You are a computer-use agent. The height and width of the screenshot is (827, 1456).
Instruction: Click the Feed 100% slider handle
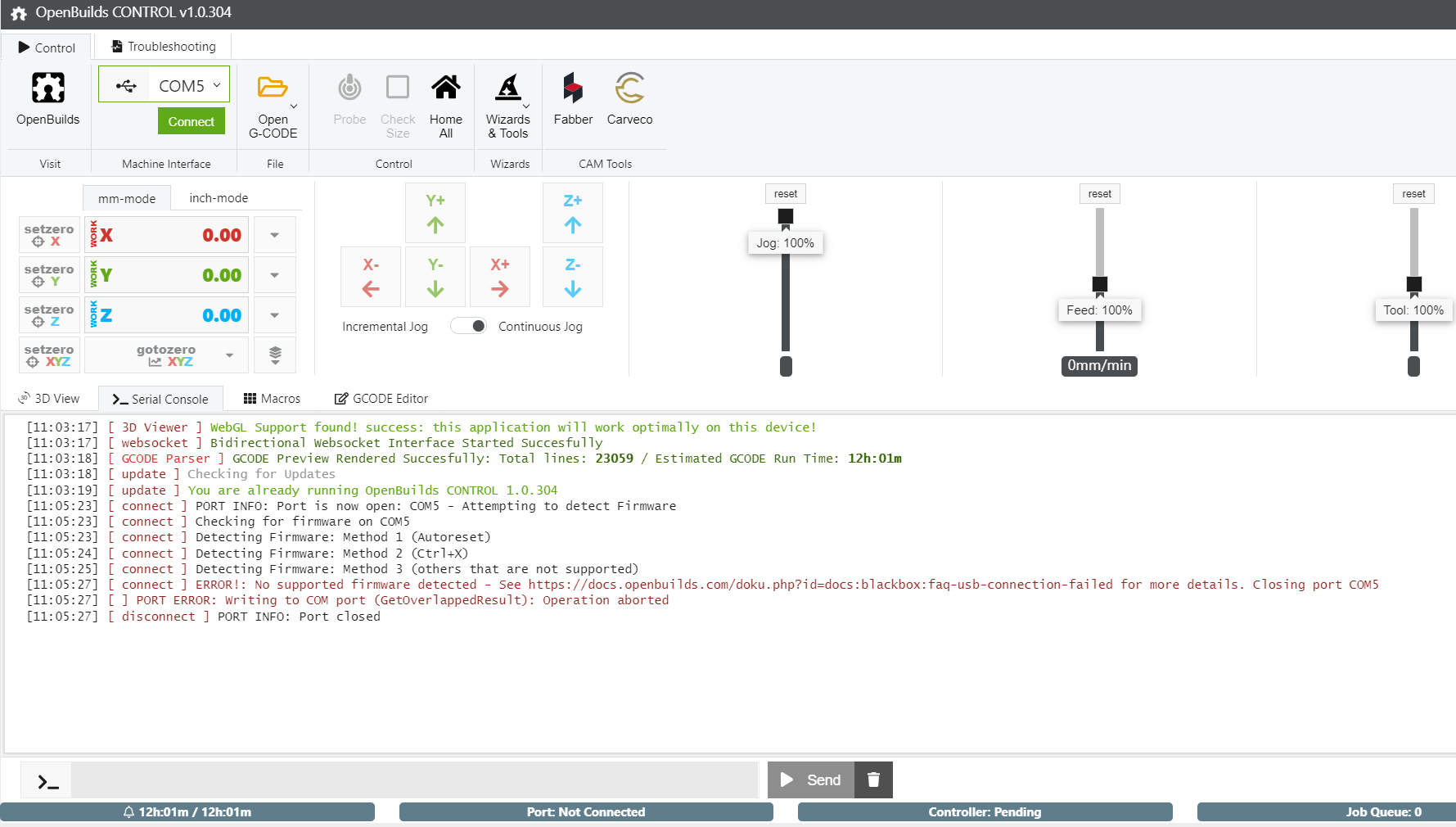coord(1100,284)
